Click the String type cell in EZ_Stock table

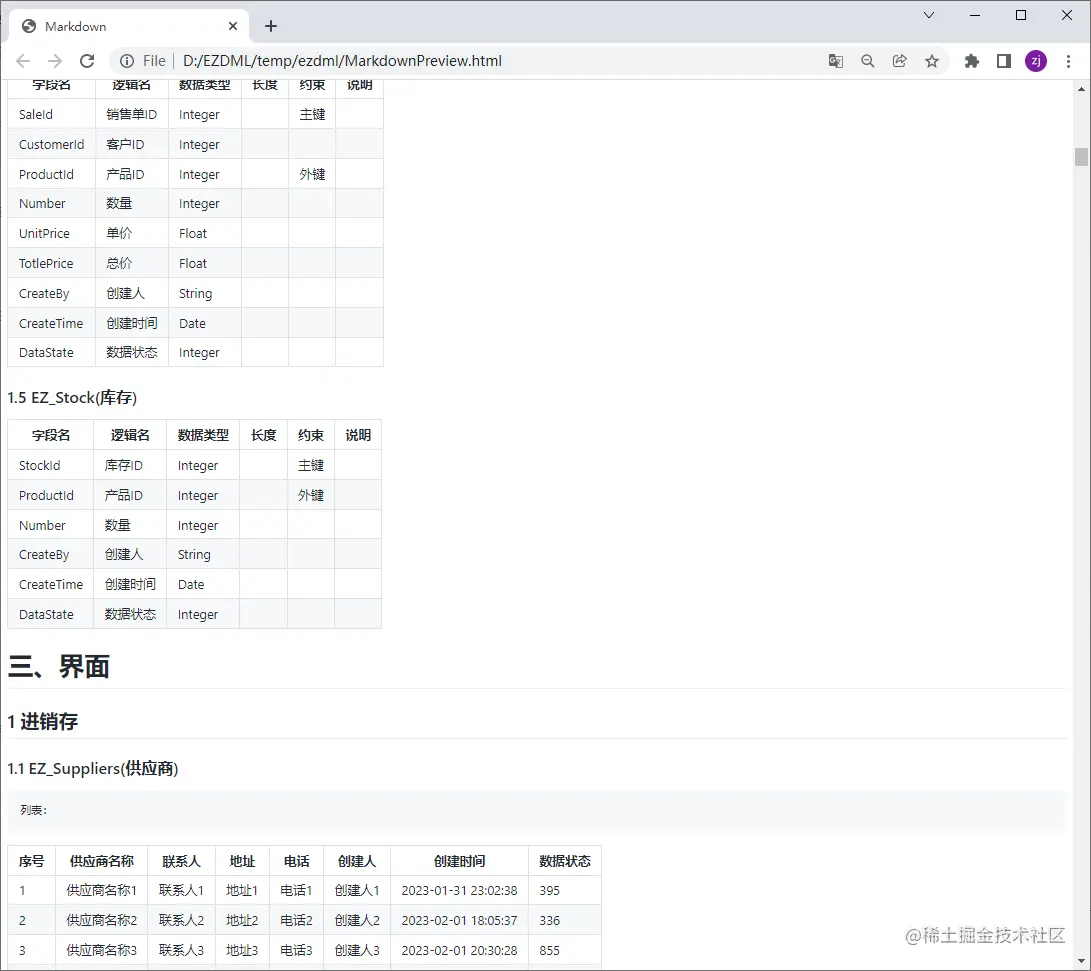tap(203, 554)
